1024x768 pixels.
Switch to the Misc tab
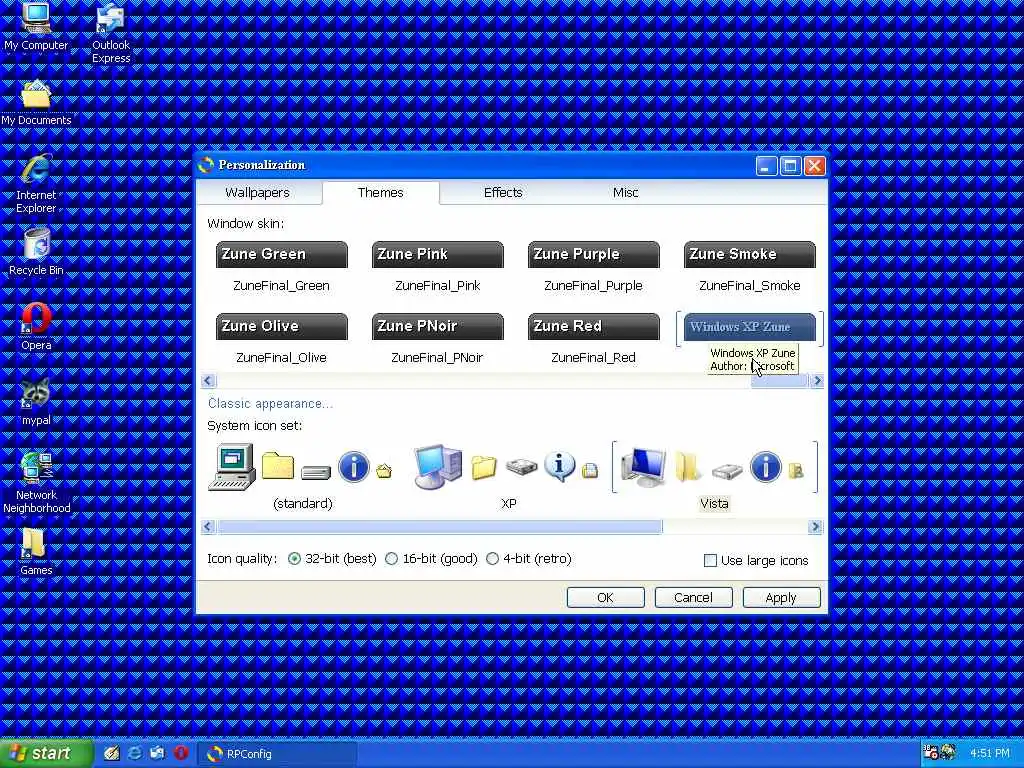[626, 193]
